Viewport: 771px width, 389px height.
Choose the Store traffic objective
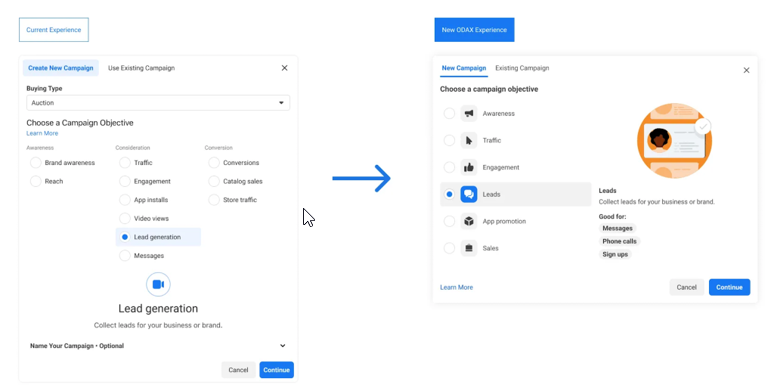214,200
